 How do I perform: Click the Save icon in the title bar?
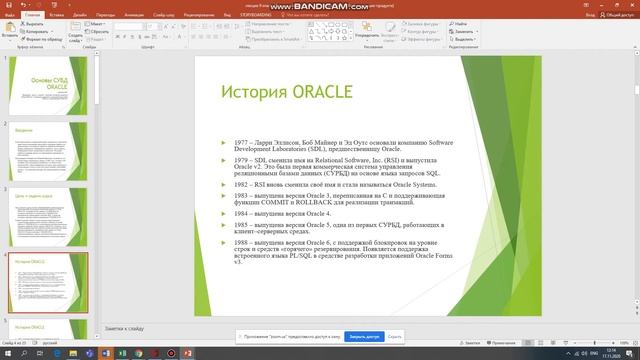click(9, 5)
